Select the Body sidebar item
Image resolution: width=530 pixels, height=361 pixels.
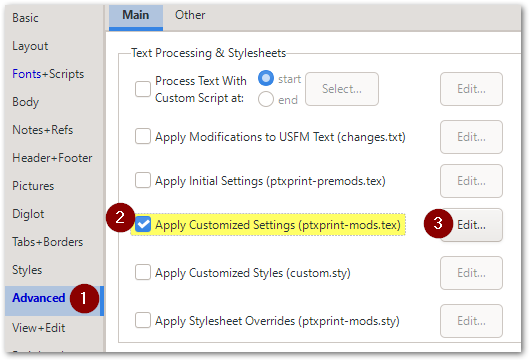coord(26,102)
